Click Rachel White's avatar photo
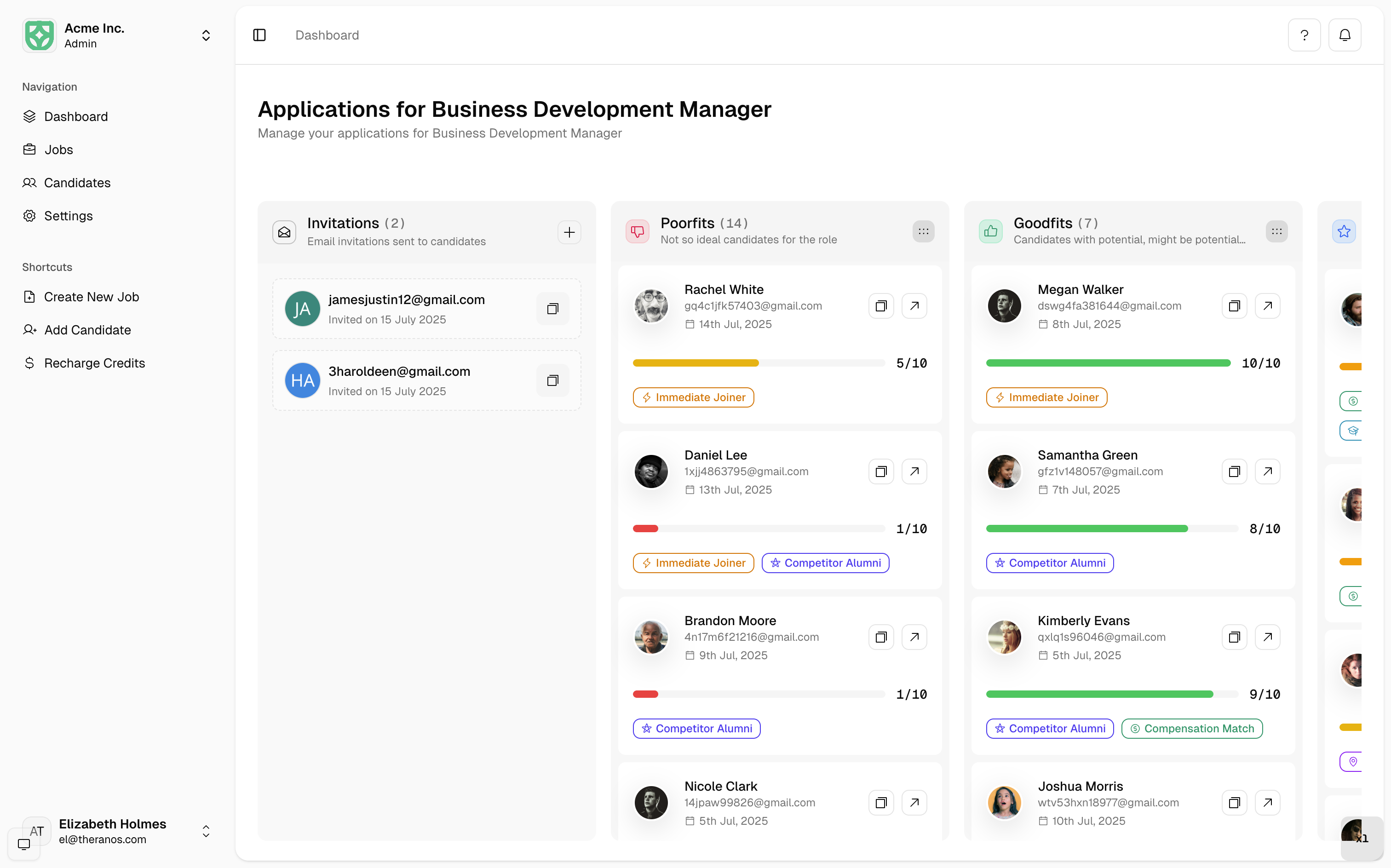This screenshot has width=1391, height=868. point(651,306)
